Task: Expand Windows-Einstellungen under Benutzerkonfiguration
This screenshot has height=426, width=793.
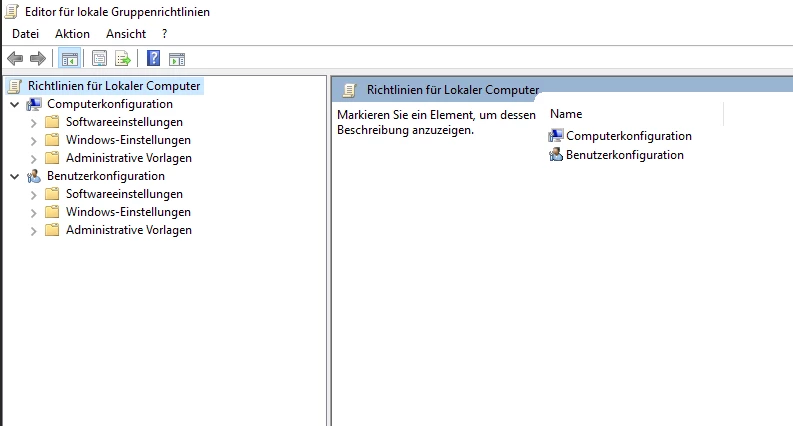Action: pos(34,212)
